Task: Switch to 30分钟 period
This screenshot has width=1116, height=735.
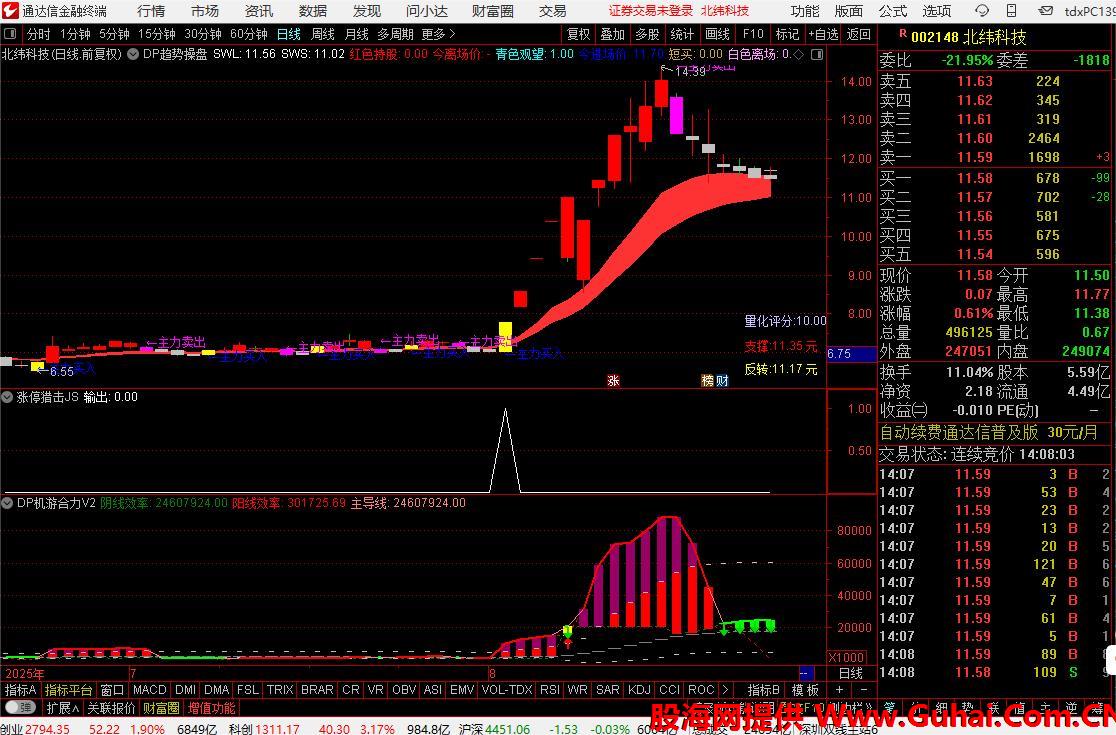Action: point(203,34)
